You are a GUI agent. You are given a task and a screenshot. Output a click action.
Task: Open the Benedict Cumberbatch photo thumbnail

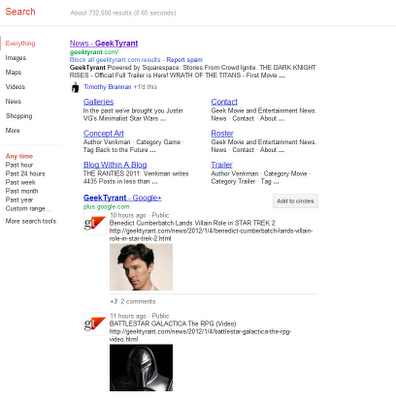141,267
